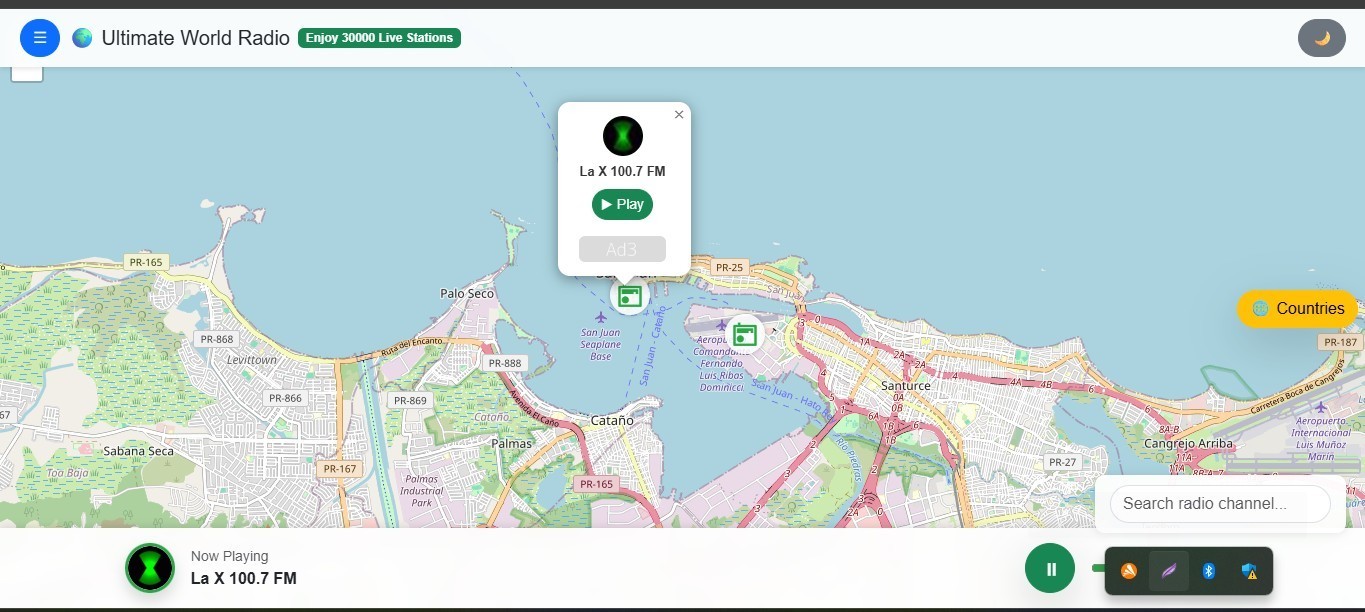Click the Palmas map label
The height and width of the screenshot is (612, 1365).
pyautogui.click(x=512, y=442)
